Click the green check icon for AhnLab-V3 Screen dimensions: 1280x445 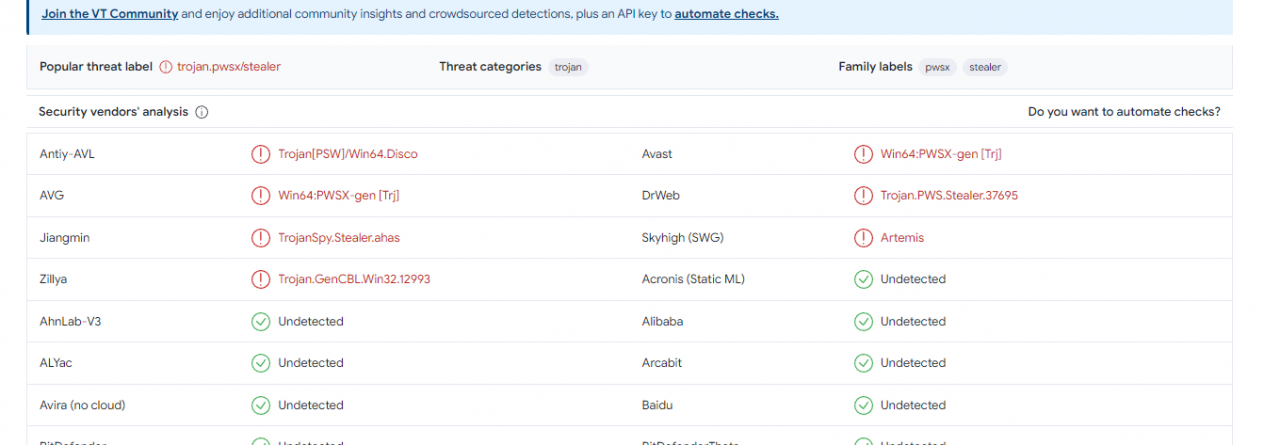[261, 321]
